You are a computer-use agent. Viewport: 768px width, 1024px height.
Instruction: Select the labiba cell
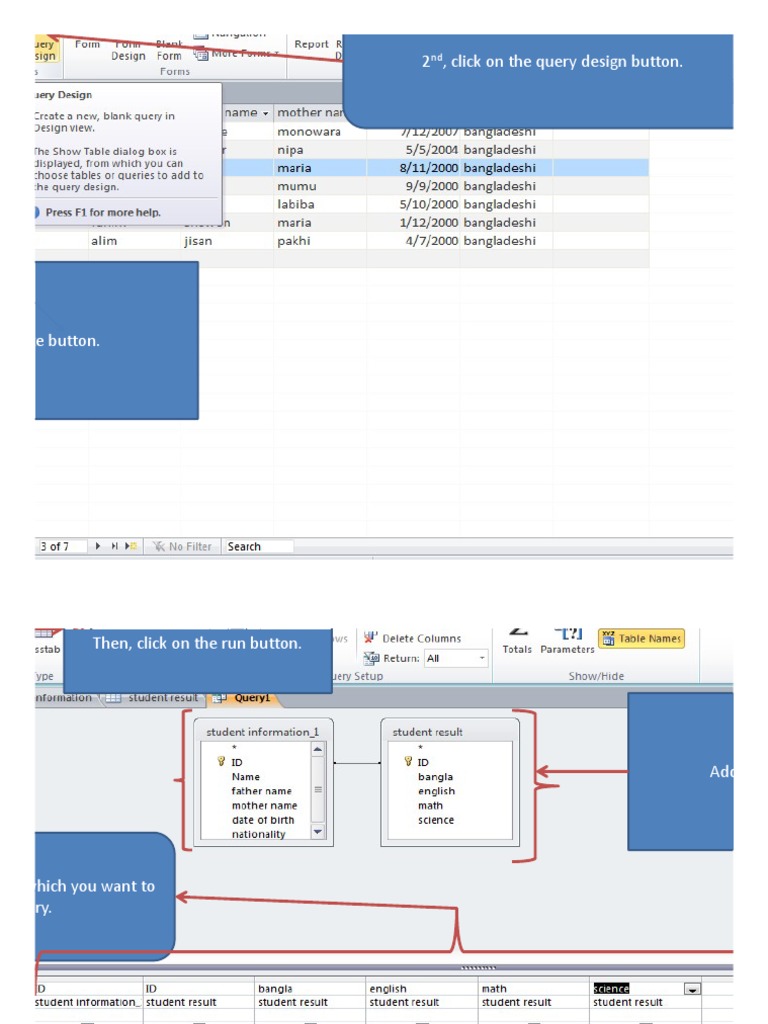319,204
